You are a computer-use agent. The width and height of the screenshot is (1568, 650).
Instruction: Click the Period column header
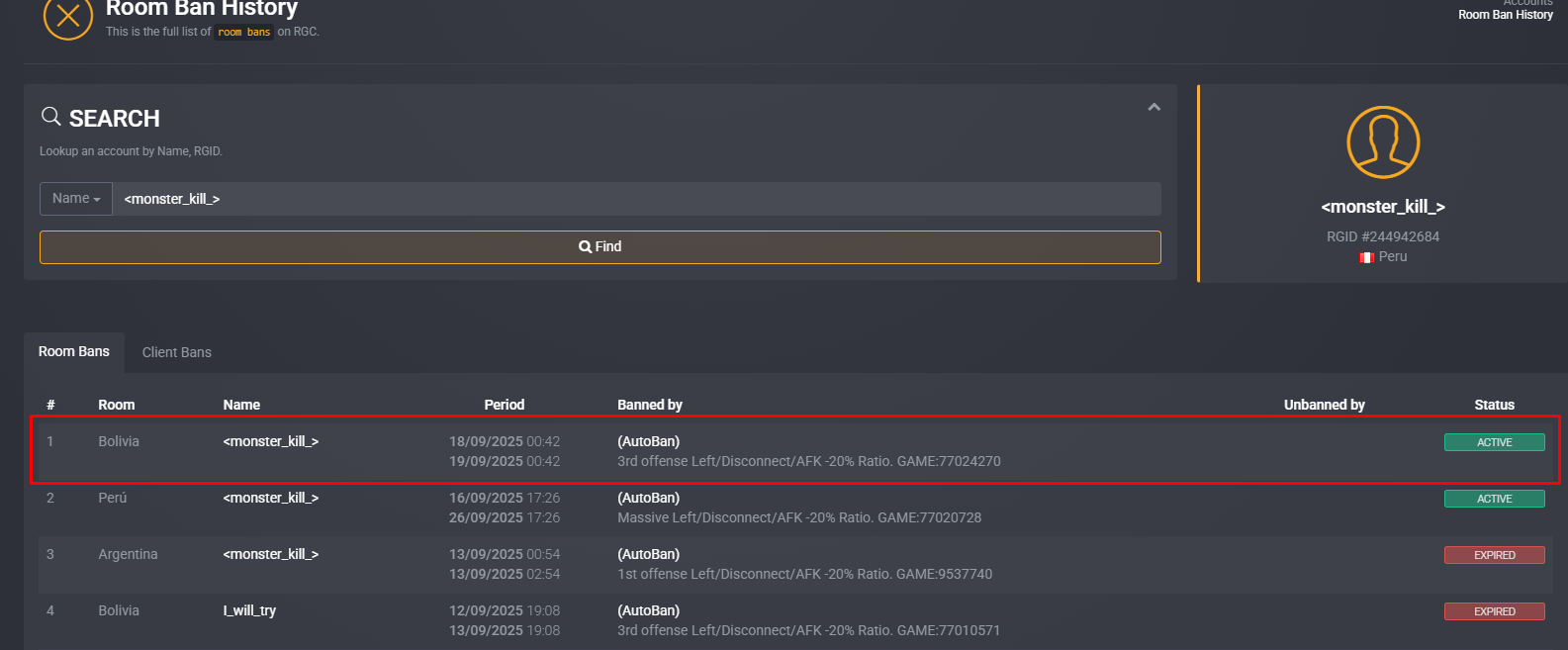[505, 405]
